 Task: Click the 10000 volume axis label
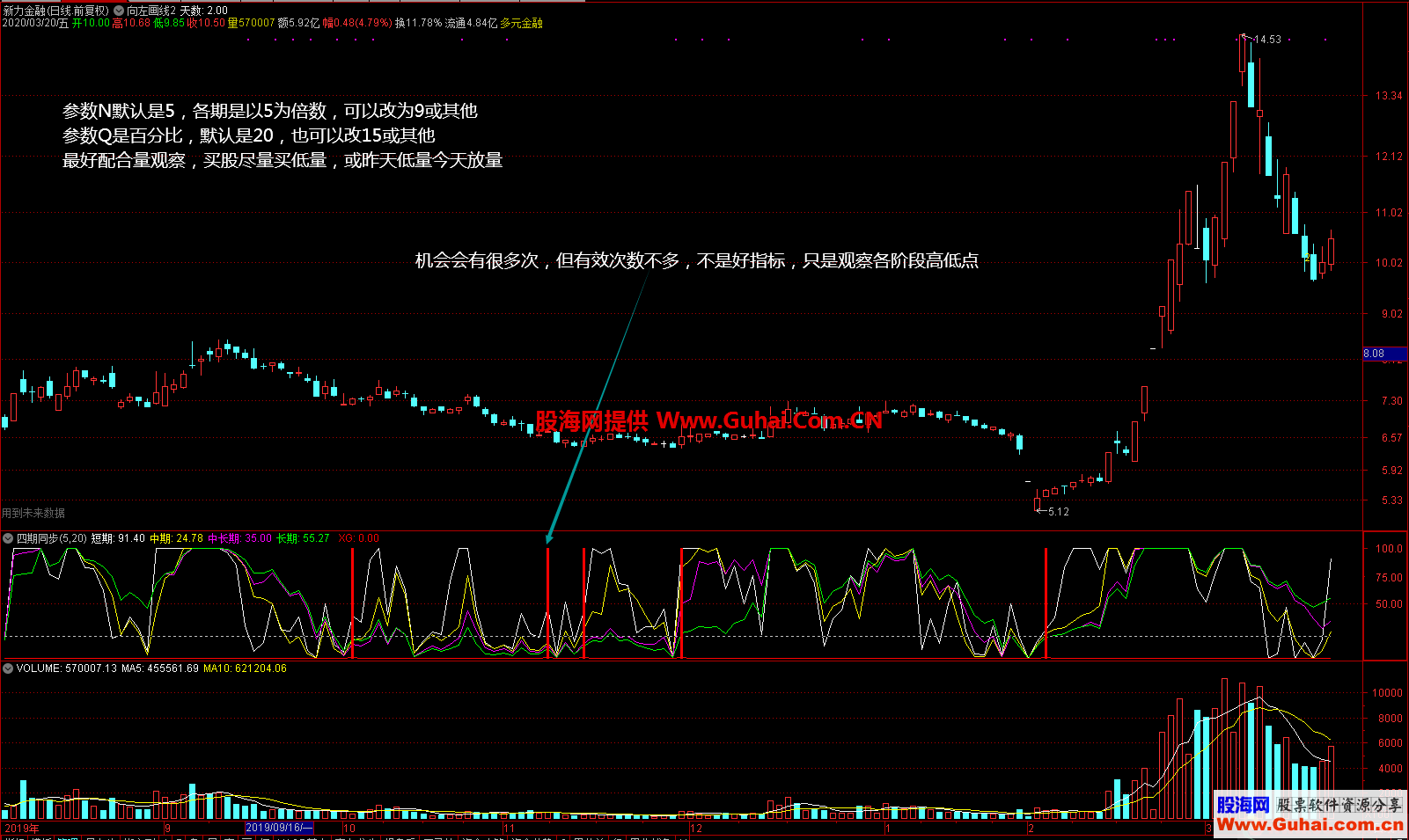coord(1387,693)
